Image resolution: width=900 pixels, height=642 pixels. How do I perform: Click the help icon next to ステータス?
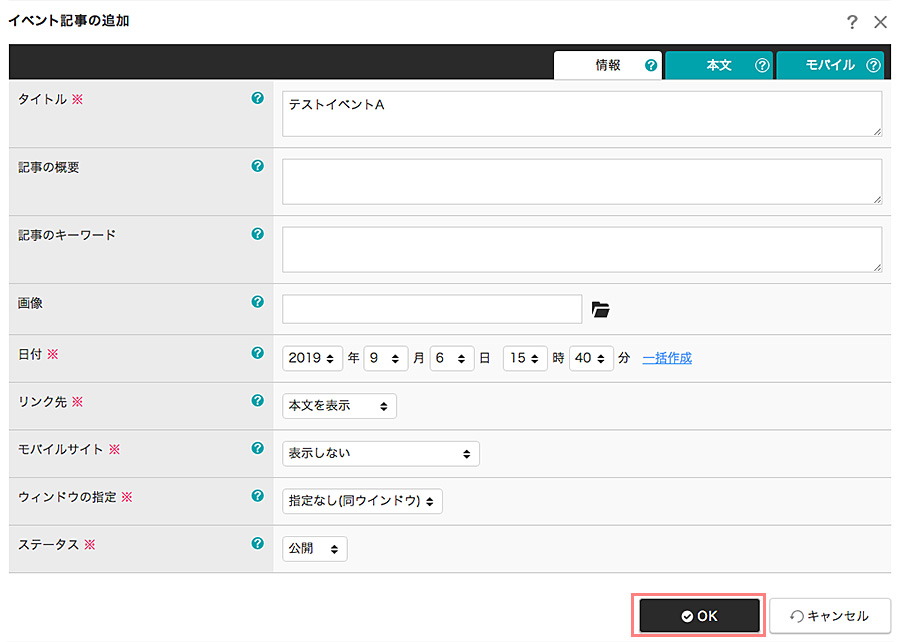coord(258,543)
